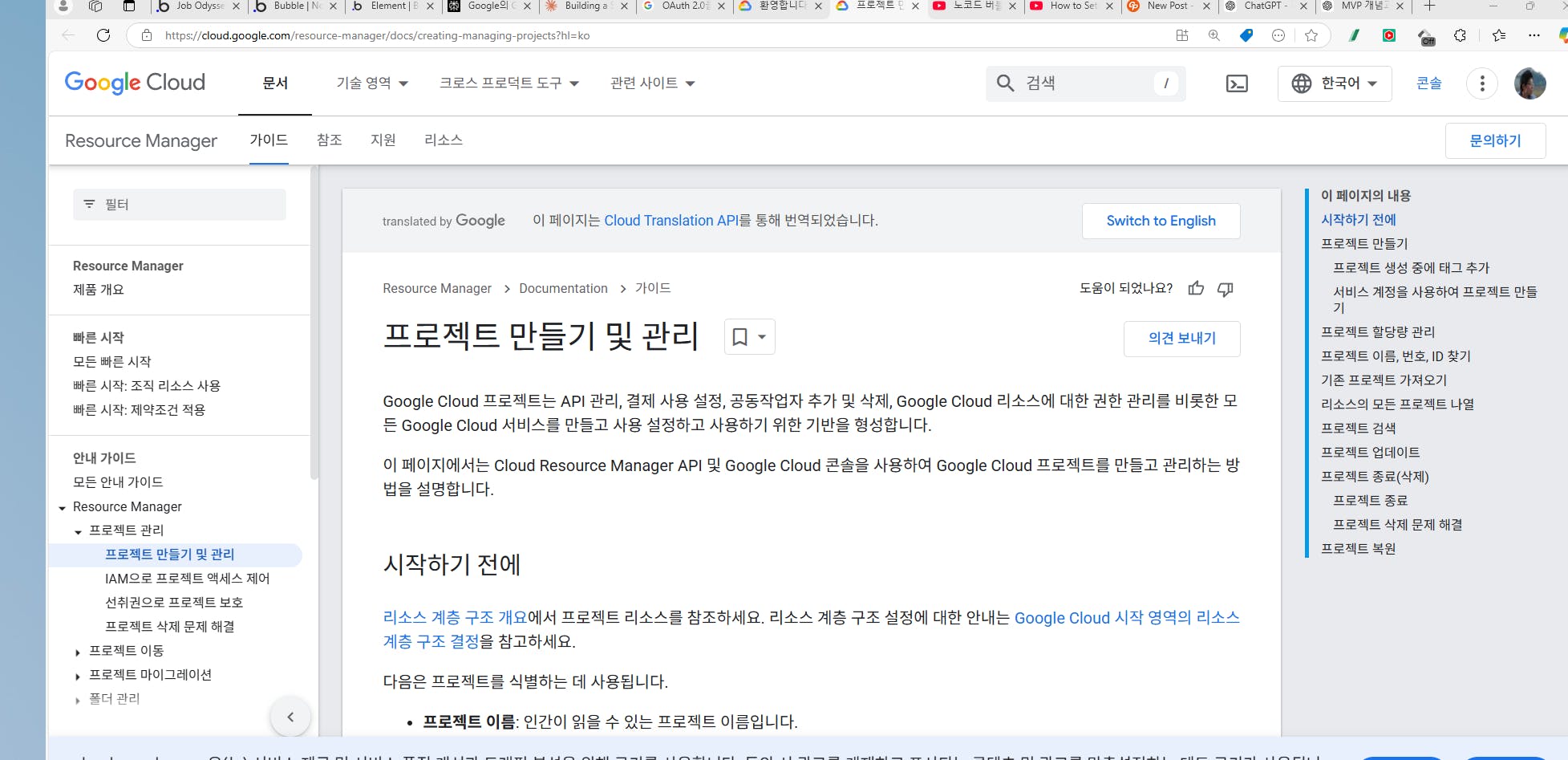Open the Workspaces icon in title bar

(x=95, y=6)
